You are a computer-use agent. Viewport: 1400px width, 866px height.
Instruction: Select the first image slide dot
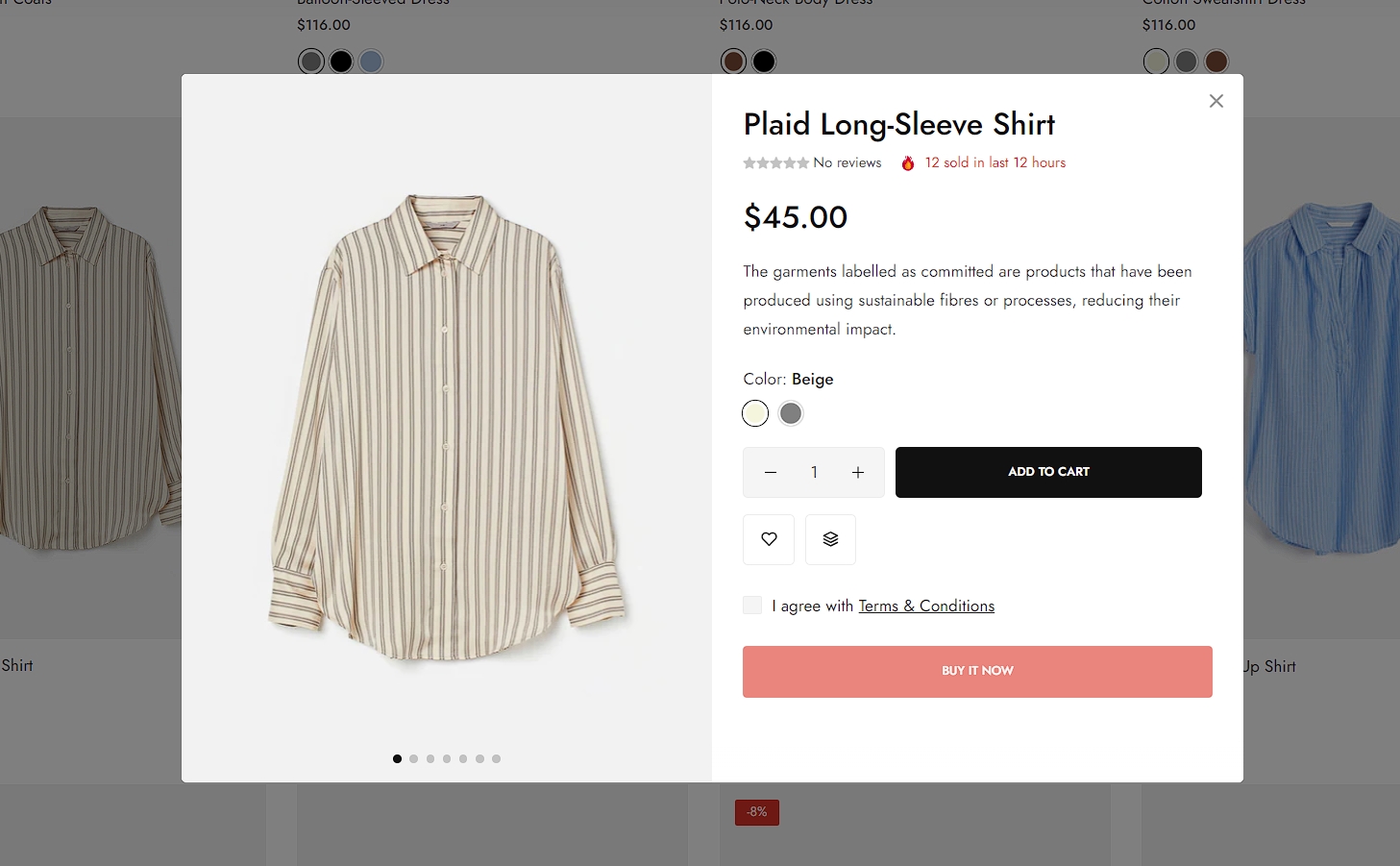pyautogui.click(x=397, y=759)
